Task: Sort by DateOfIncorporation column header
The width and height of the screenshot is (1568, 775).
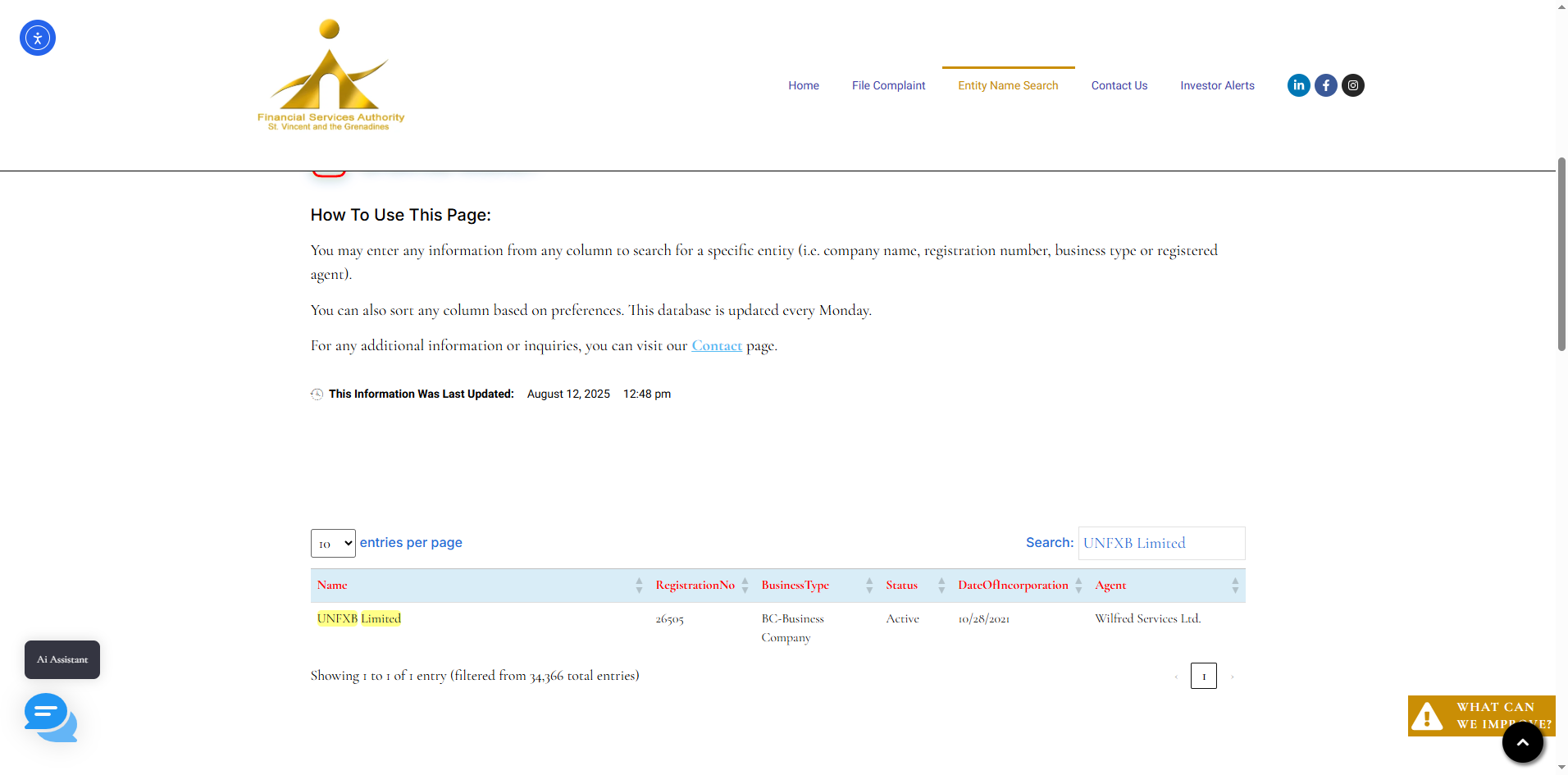Action: (x=1013, y=585)
